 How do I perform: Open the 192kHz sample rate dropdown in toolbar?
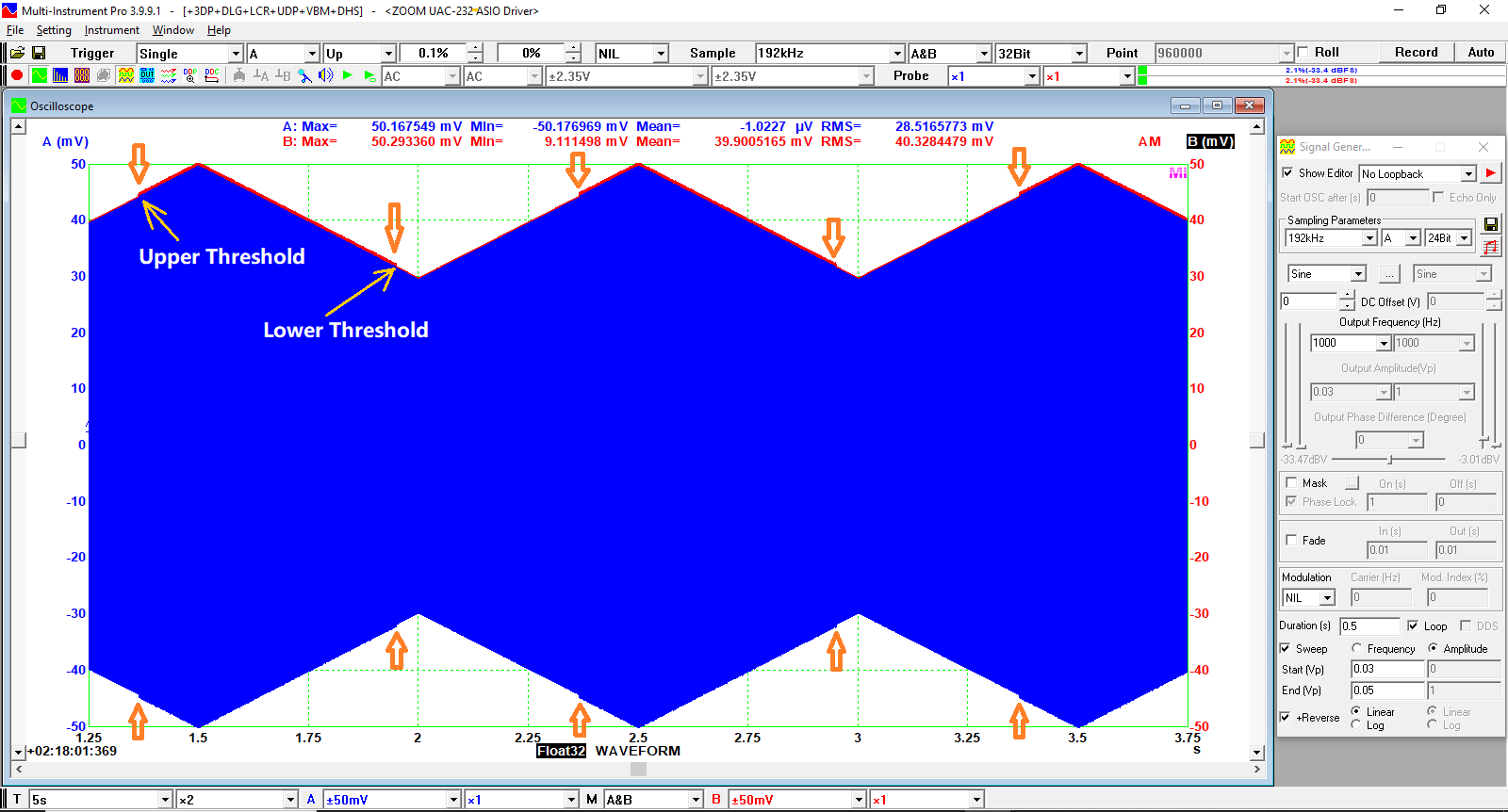coord(898,54)
